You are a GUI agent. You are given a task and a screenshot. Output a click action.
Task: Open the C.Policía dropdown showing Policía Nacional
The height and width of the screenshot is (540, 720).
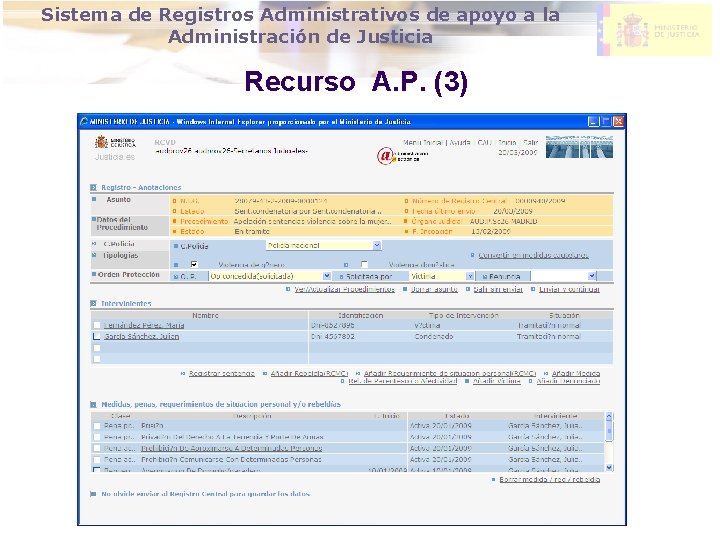(323, 245)
